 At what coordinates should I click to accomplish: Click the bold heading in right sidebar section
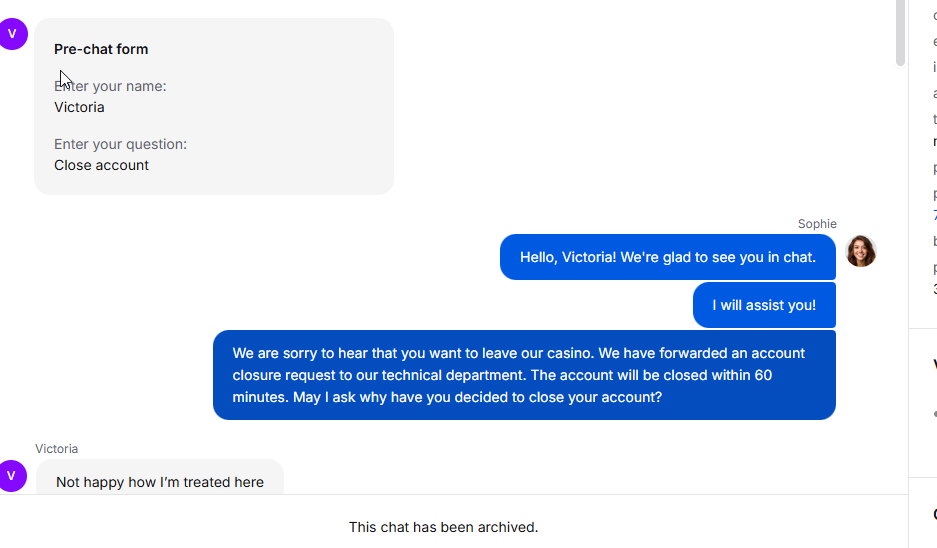pos(935,364)
